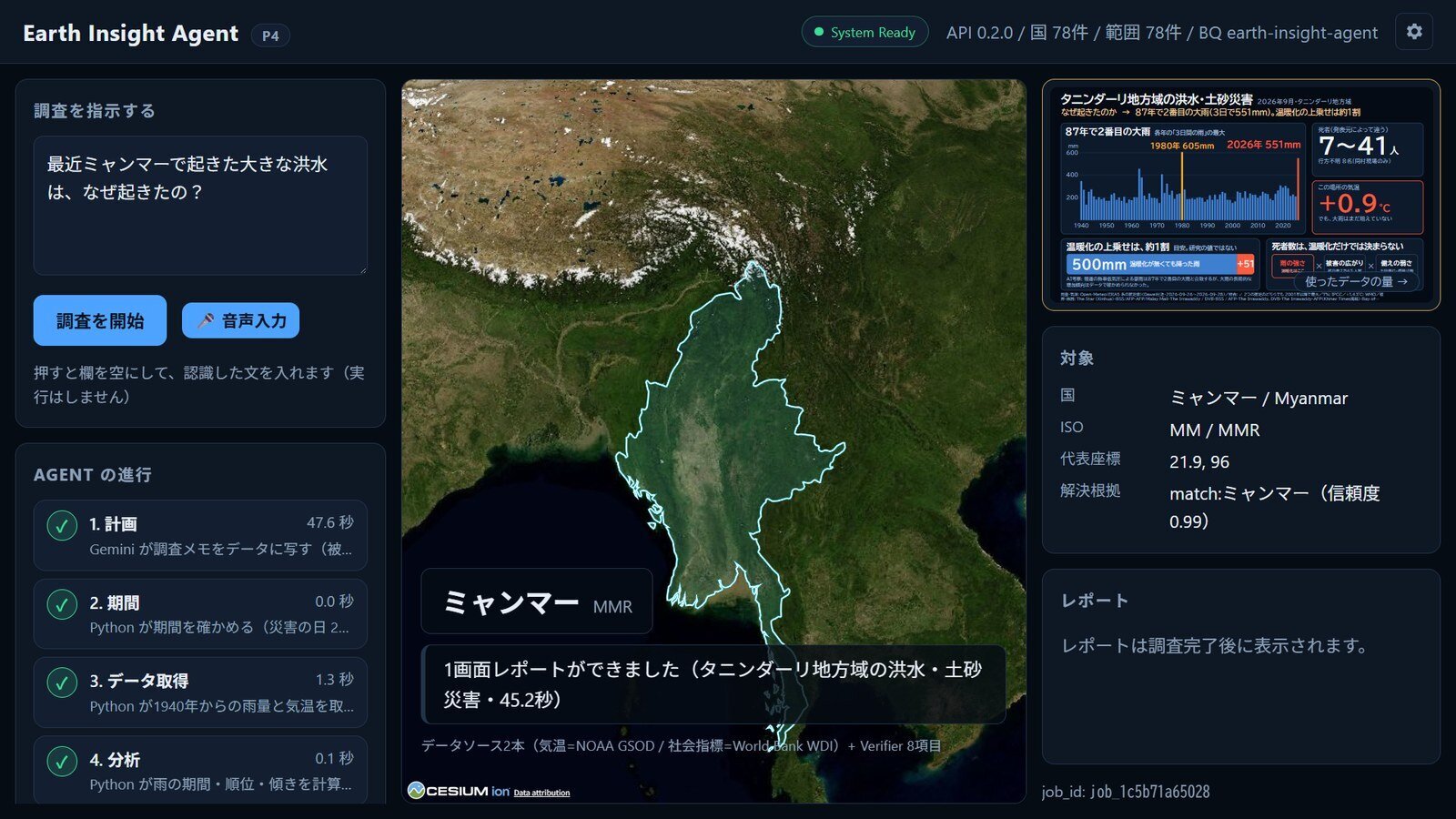The image size is (1456, 819).
Task: Open settings with the gear icon
Action: click(1414, 32)
